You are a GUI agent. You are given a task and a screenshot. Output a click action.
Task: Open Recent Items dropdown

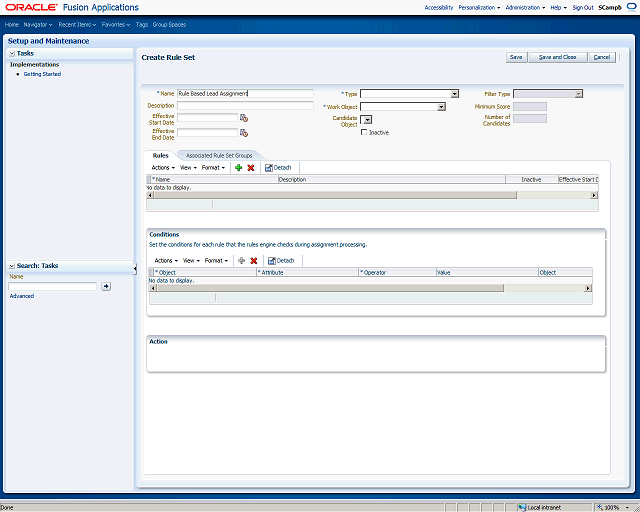point(77,24)
